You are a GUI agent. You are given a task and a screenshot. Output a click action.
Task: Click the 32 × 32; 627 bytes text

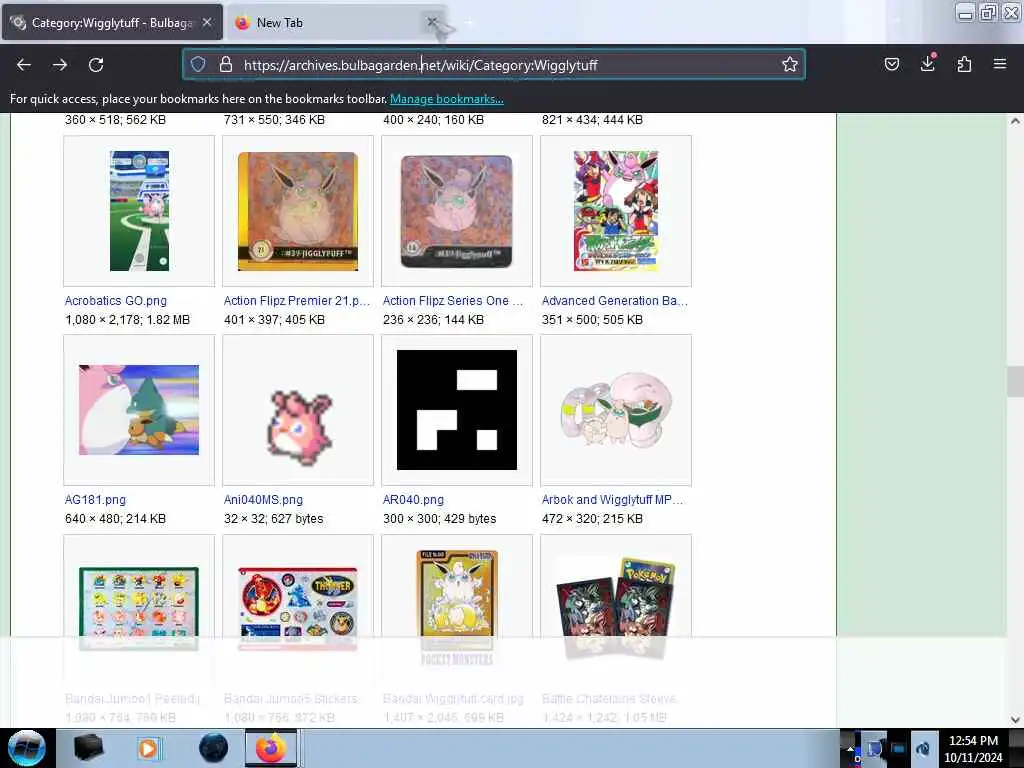point(274,519)
